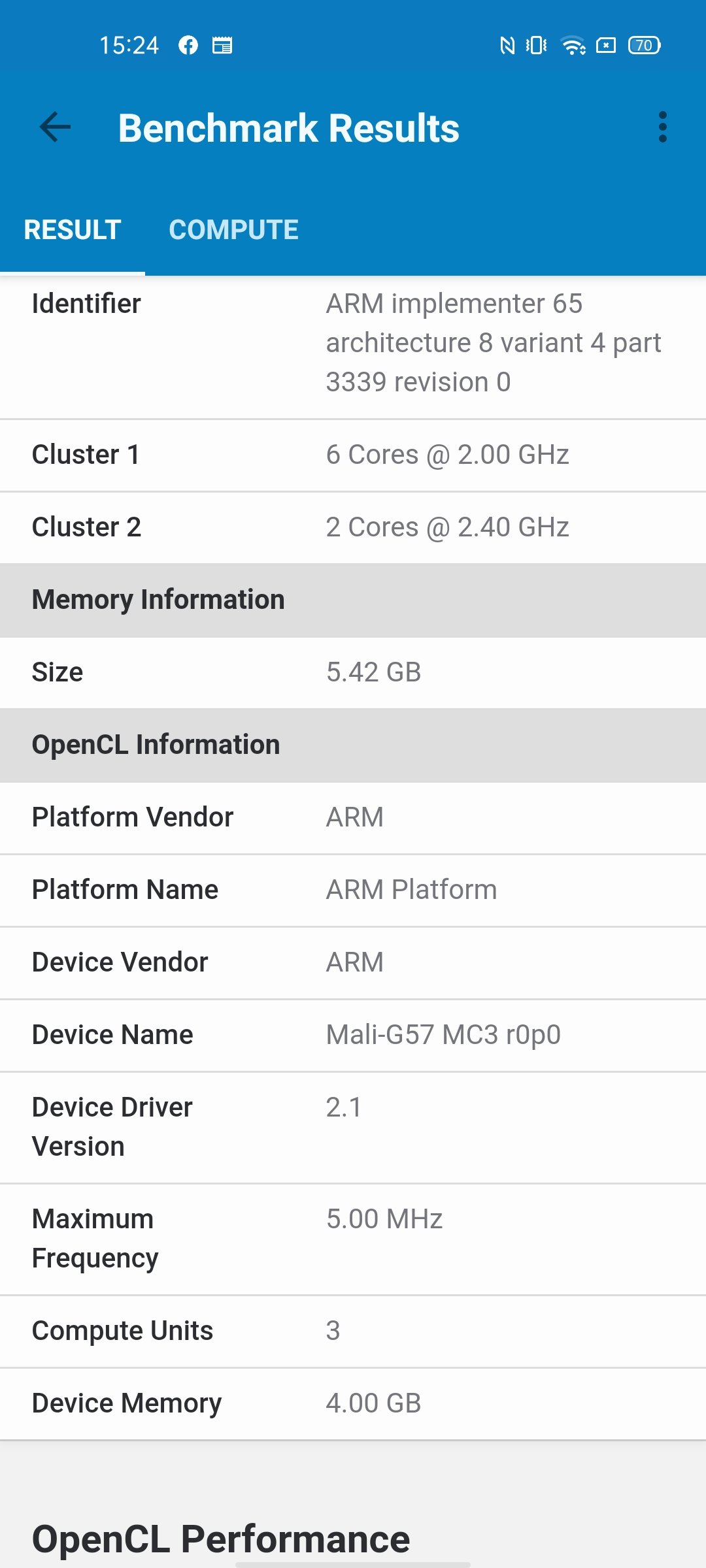Tap the Memory Information section header
This screenshot has height=1568, width=706.
353,600
